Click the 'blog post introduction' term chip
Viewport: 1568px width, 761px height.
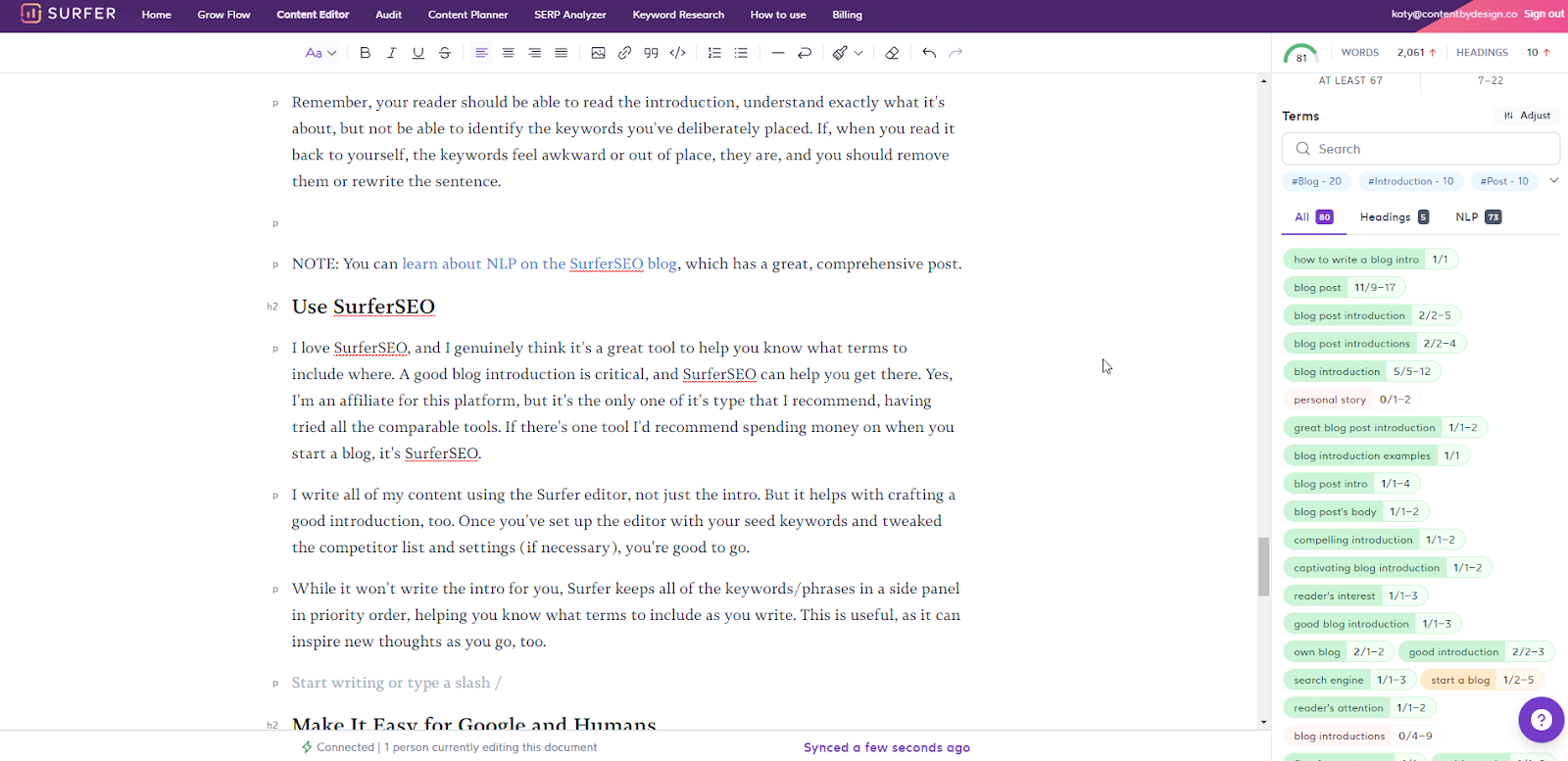click(x=1372, y=315)
